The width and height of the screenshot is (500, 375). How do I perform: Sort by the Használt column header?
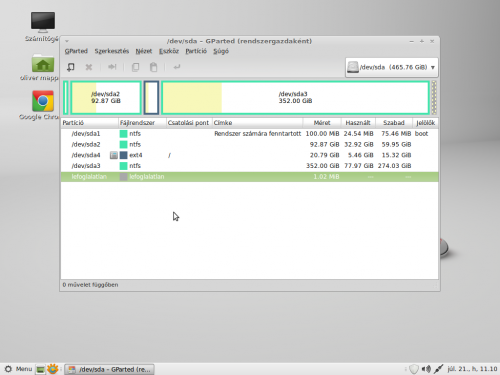point(358,123)
